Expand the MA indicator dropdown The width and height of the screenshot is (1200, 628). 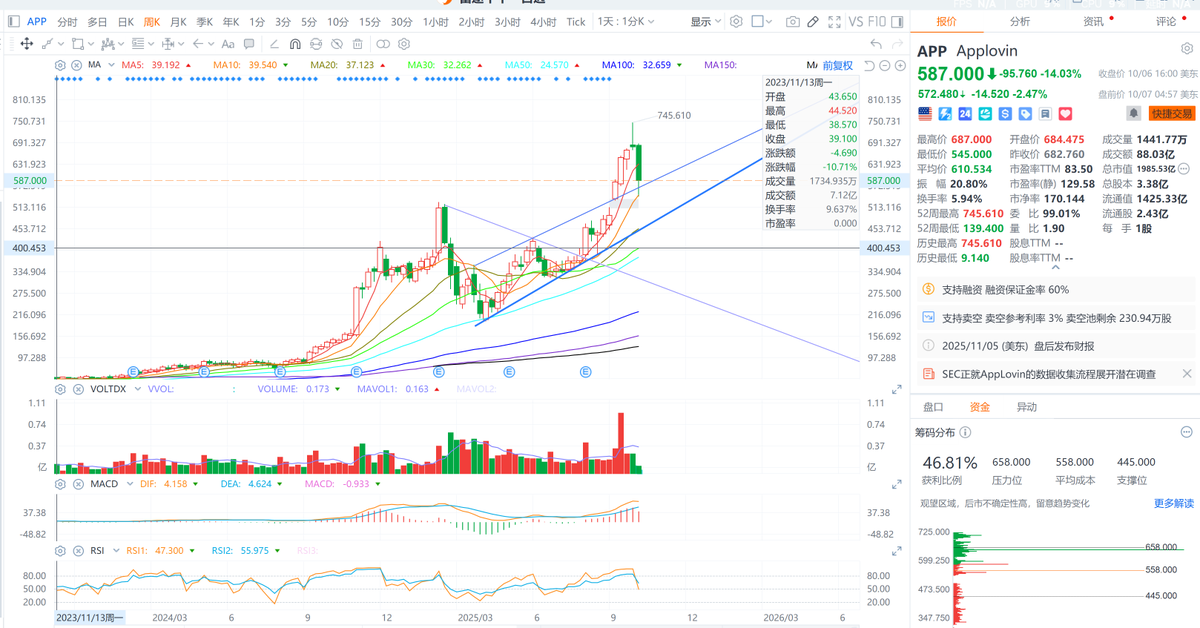[x=111, y=65]
